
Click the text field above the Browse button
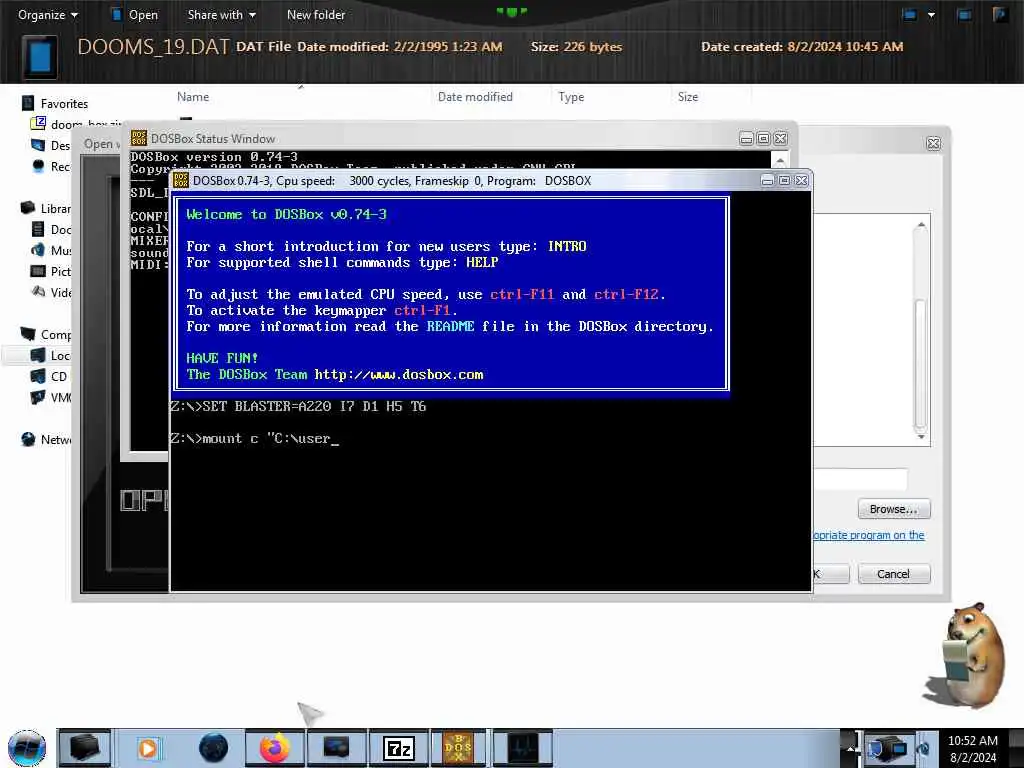coord(860,479)
